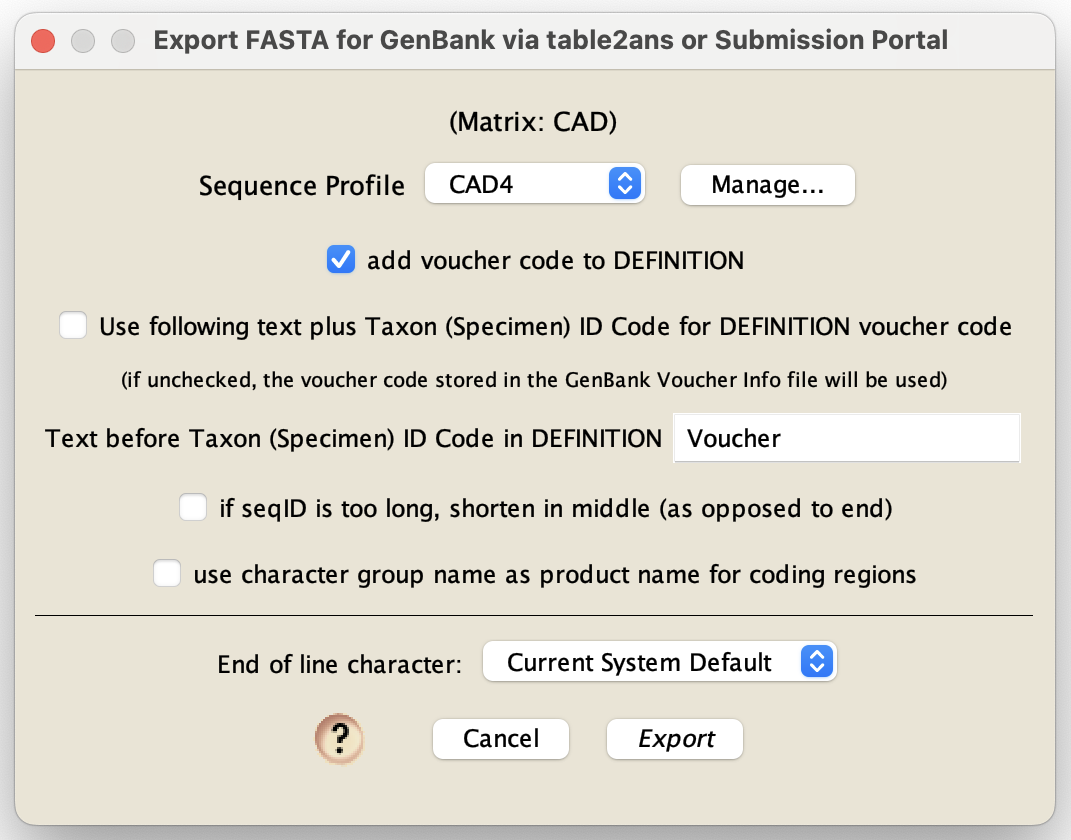The width and height of the screenshot is (1071, 840).
Task: Export the FASTA file
Action: point(674,739)
